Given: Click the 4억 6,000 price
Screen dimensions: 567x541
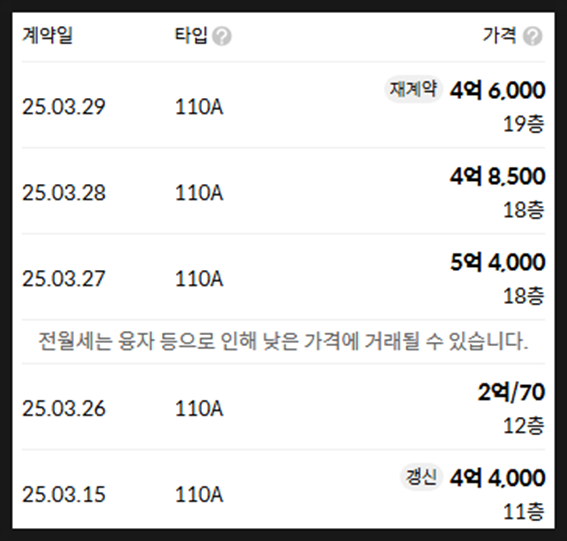Looking at the screenshot, I should 498,90.
